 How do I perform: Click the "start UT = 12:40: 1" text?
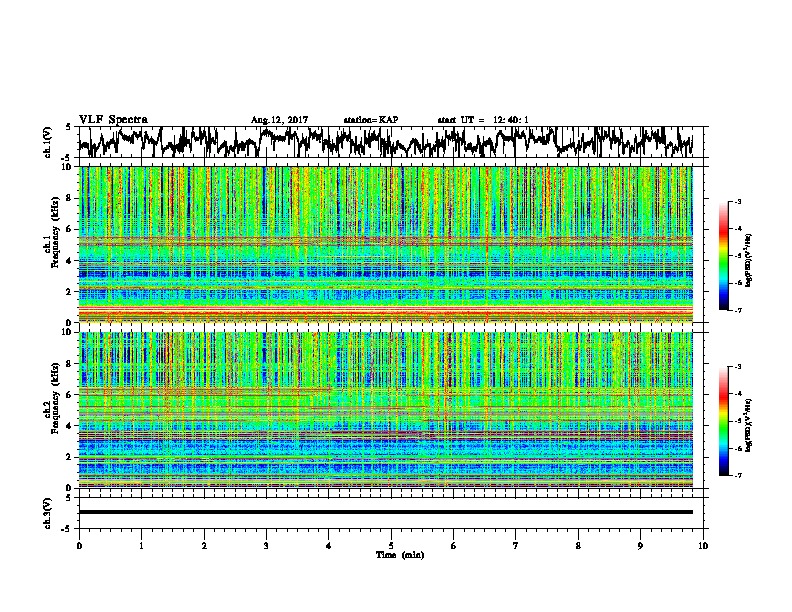point(483,120)
